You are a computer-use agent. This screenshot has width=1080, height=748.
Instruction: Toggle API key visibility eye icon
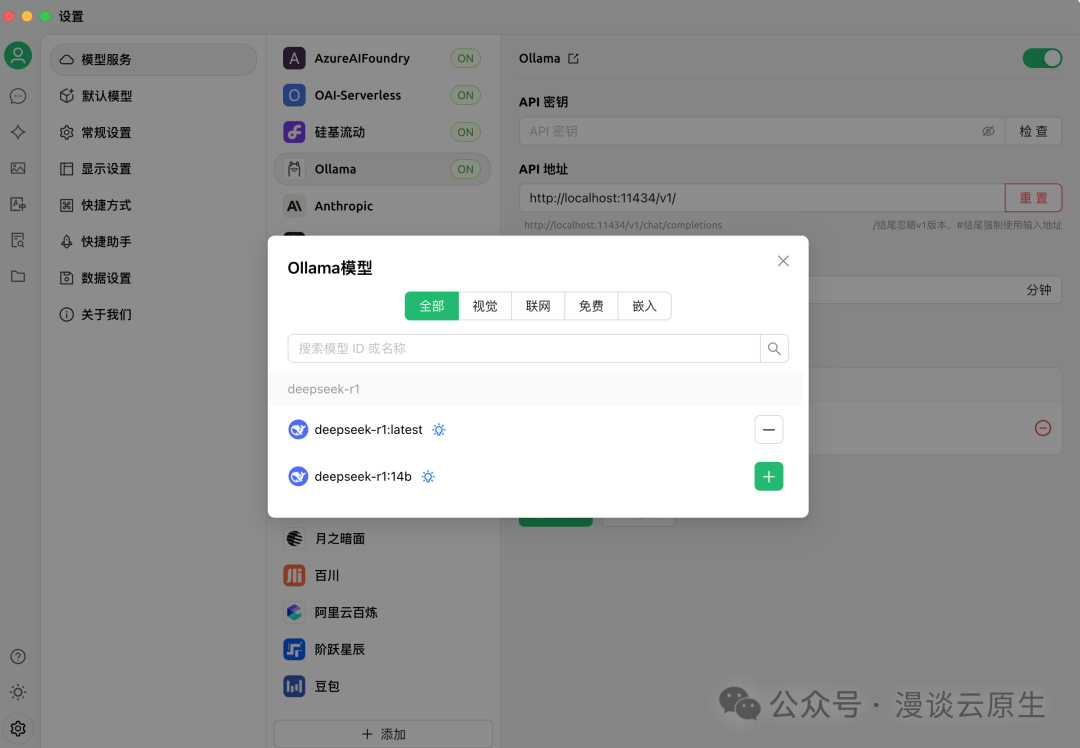point(988,131)
